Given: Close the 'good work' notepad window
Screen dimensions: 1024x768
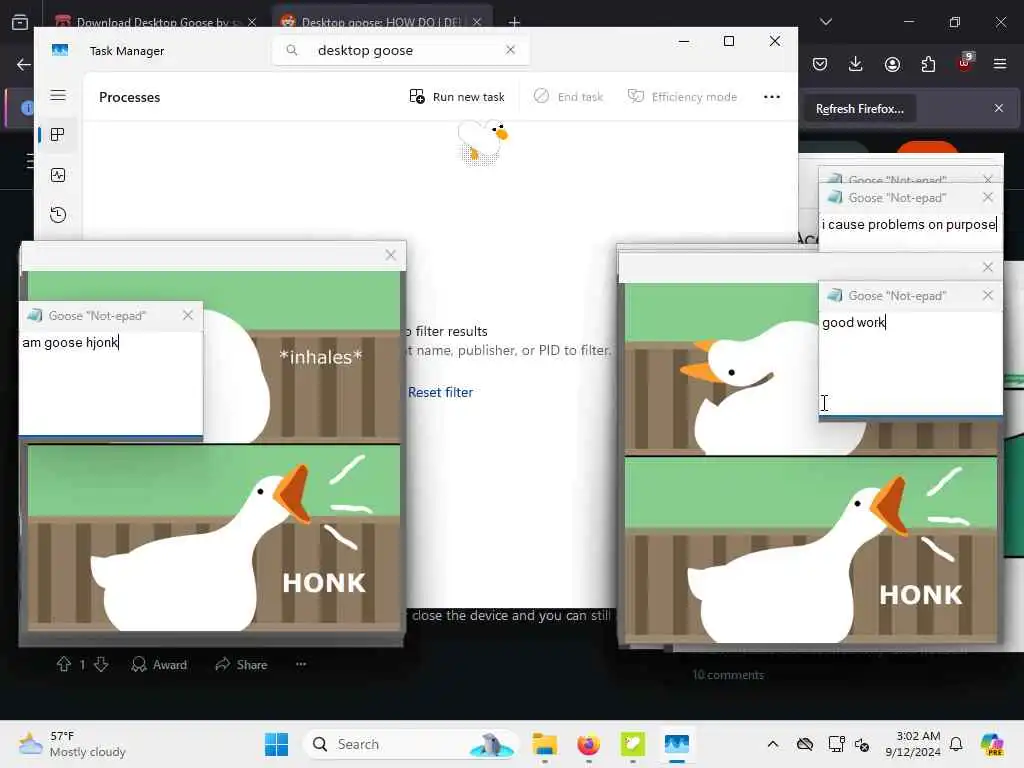Looking at the screenshot, I should click(988, 295).
